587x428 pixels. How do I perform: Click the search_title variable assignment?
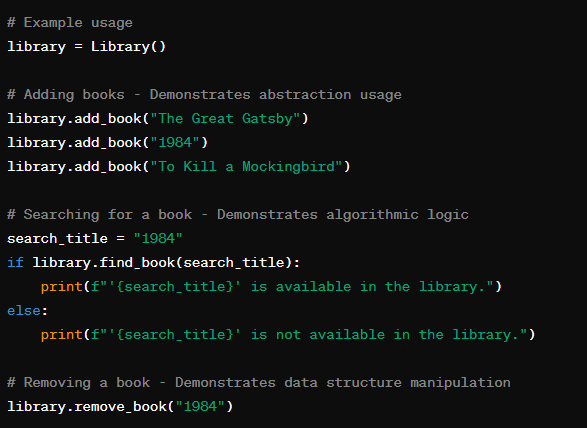pyautogui.click(x=95, y=239)
